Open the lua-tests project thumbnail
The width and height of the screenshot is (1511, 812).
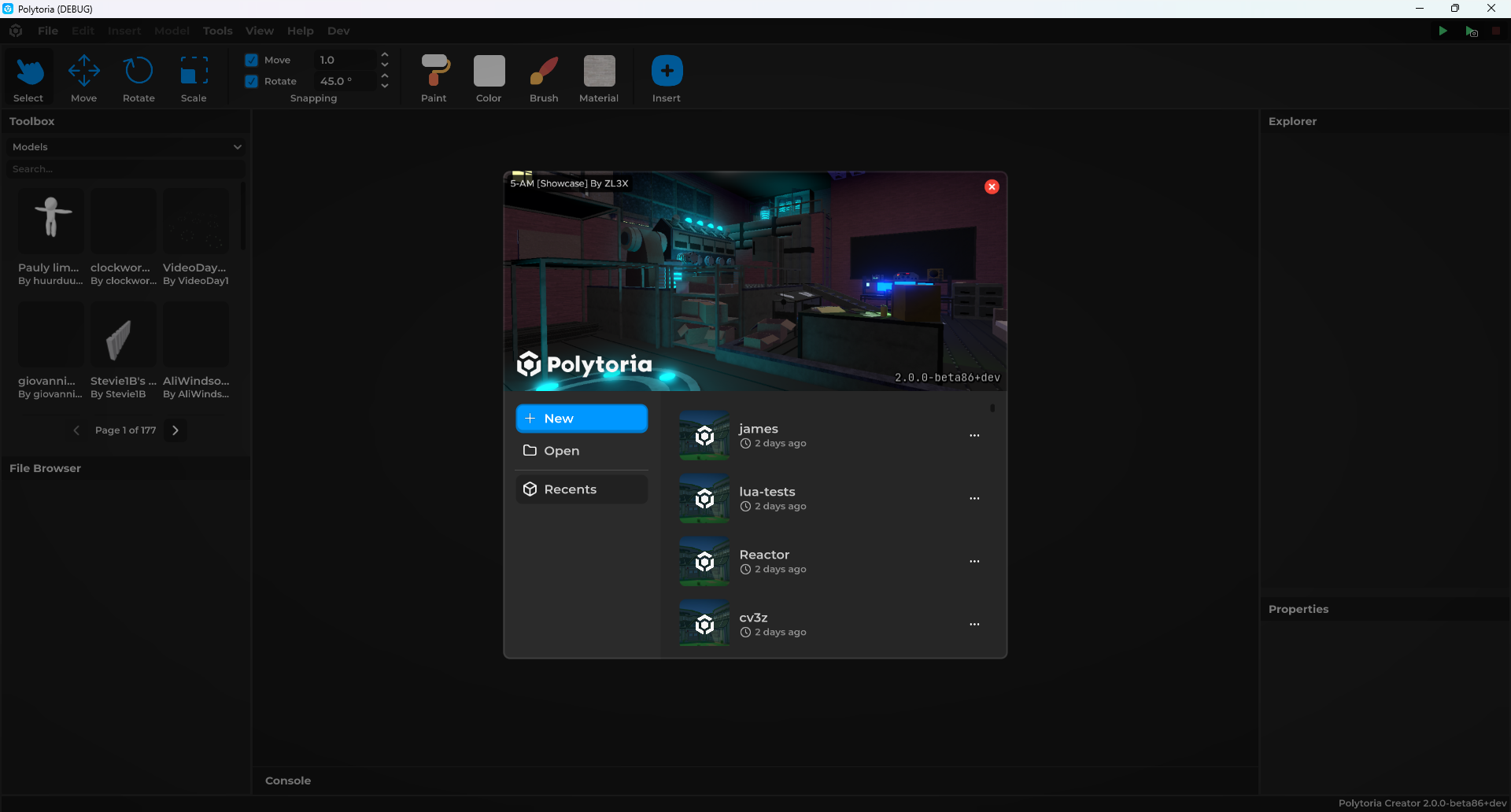click(704, 498)
